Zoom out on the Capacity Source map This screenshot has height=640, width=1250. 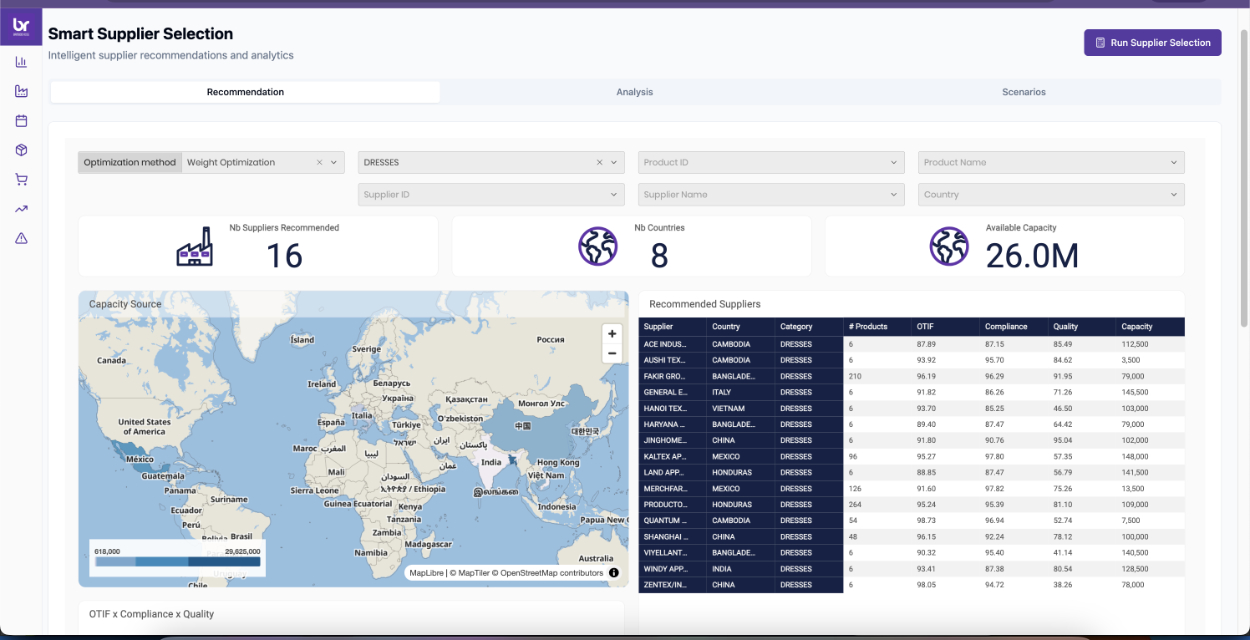612,353
